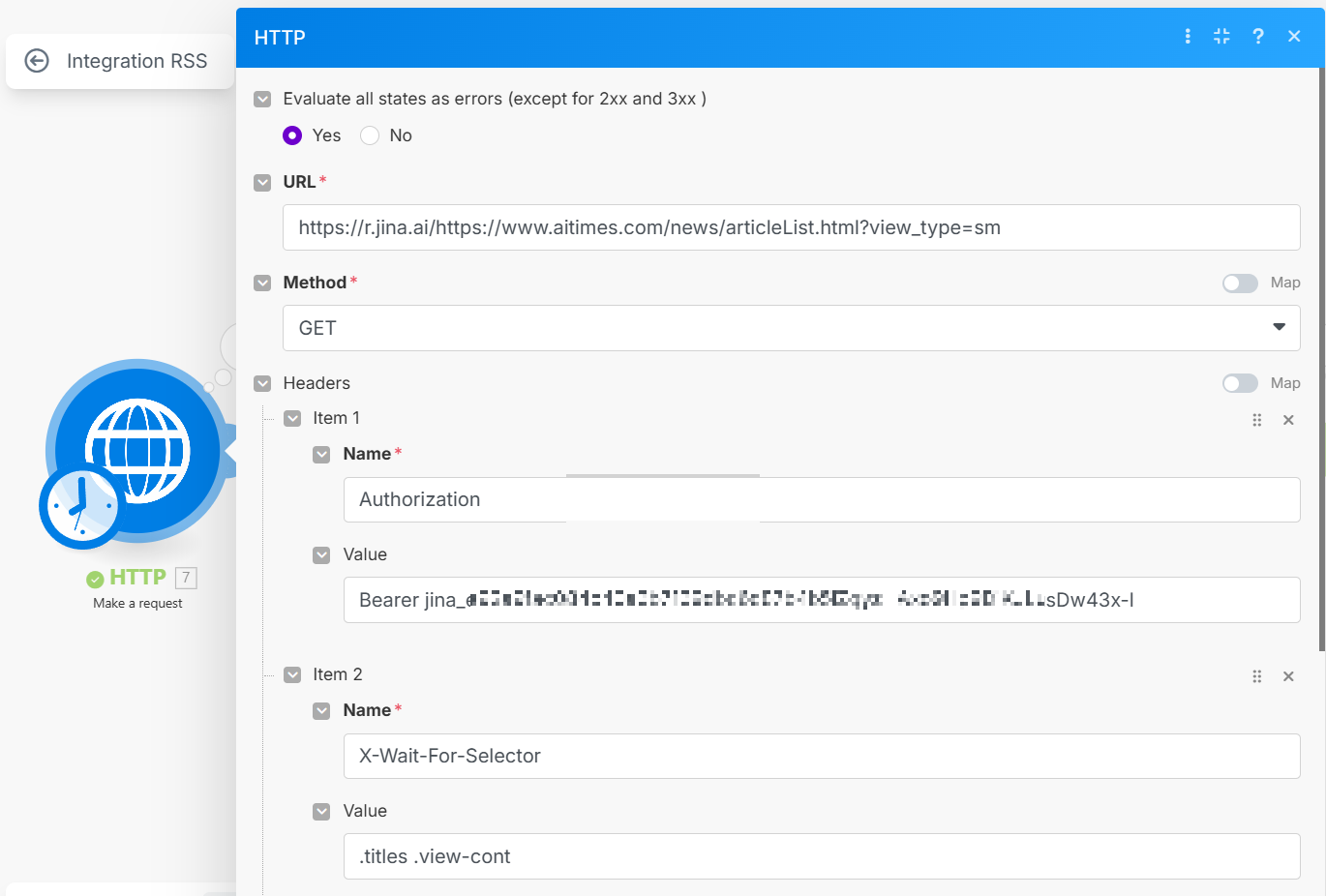
Task: Click the Integration RSS scenario title
Action: [136, 61]
